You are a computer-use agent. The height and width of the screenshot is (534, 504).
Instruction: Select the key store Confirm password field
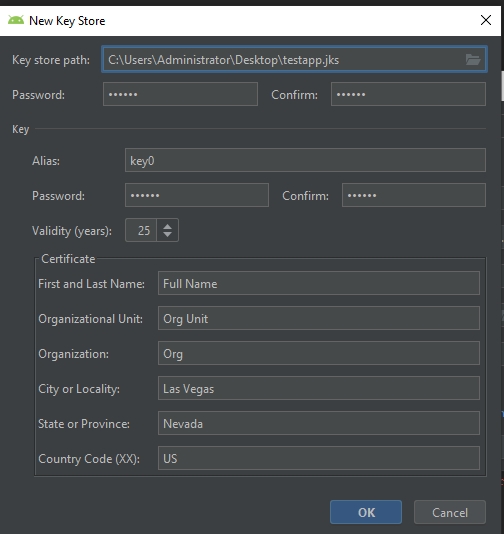[408, 94]
